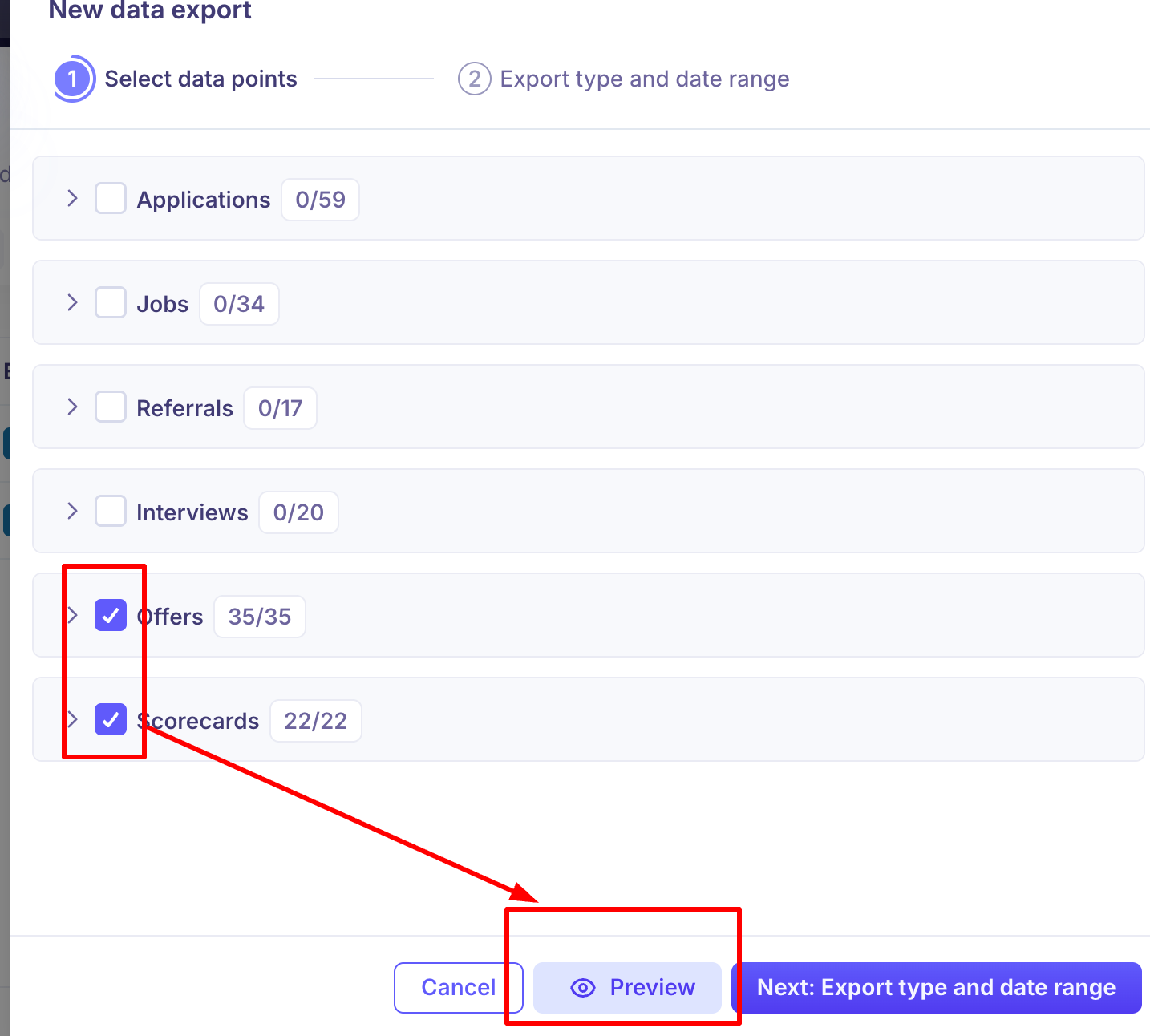Check the Applications checkbox

[x=111, y=198]
